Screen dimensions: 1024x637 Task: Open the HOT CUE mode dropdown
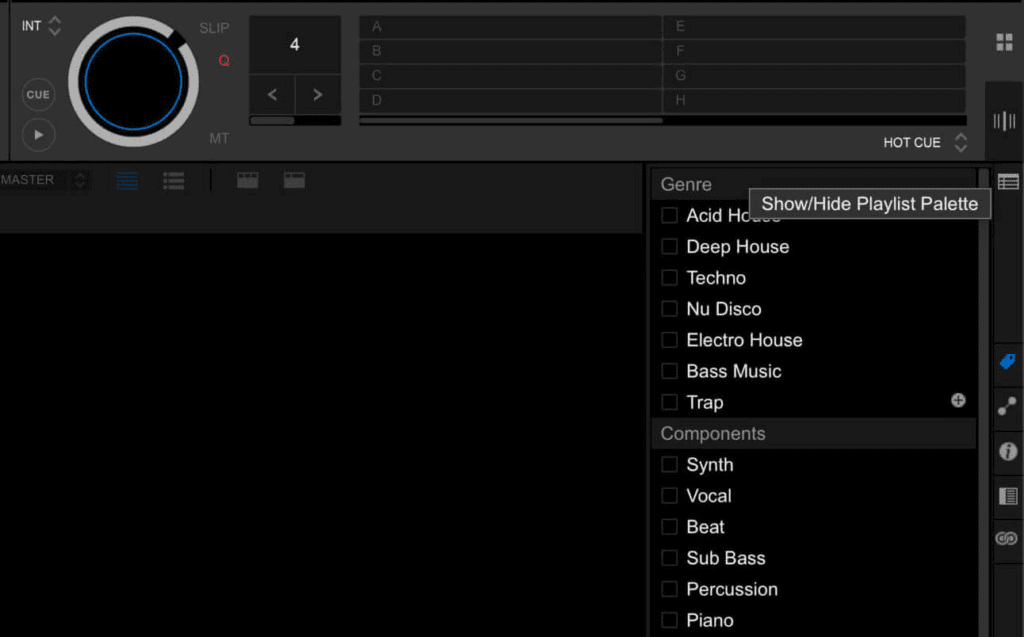point(960,143)
